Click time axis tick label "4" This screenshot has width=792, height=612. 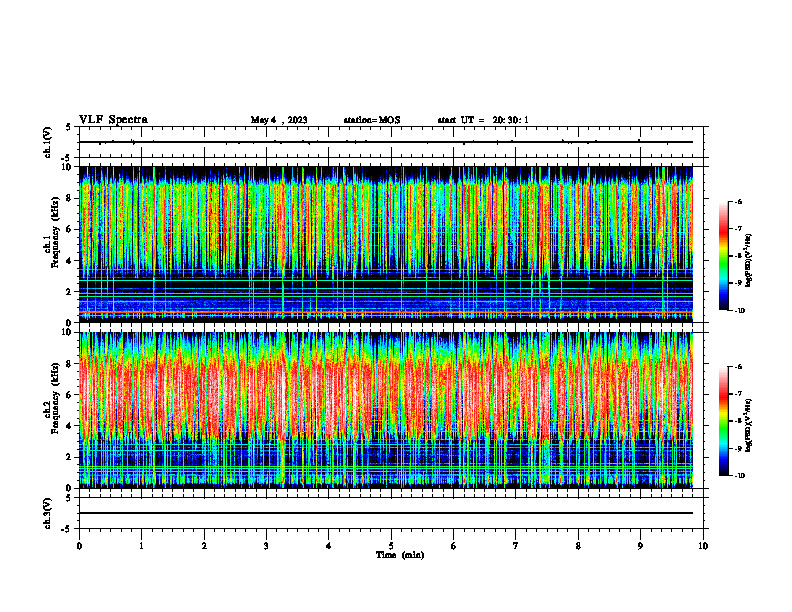[x=329, y=546]
